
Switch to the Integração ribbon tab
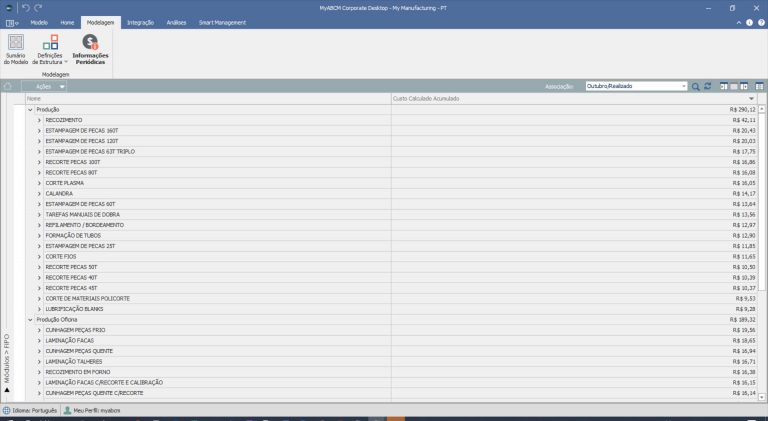(x=140, y=21)
